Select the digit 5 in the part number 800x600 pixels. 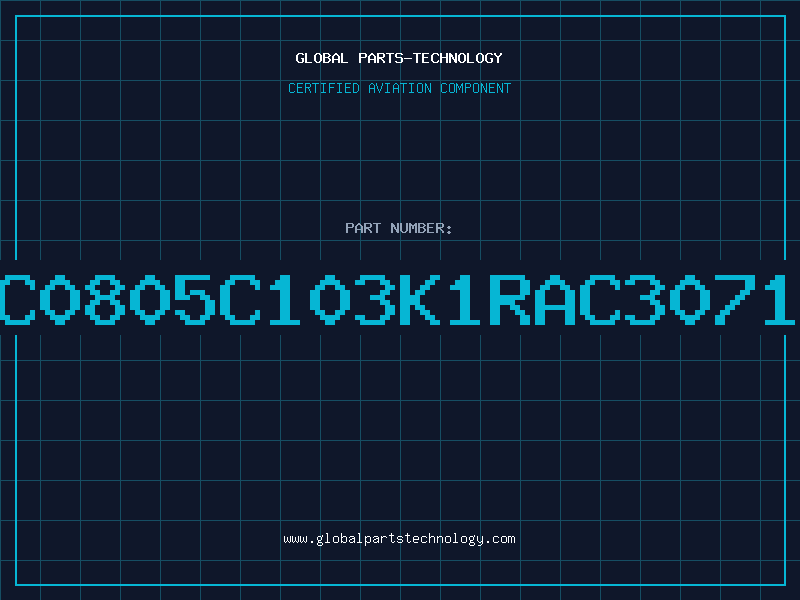[x=195, y=299]
